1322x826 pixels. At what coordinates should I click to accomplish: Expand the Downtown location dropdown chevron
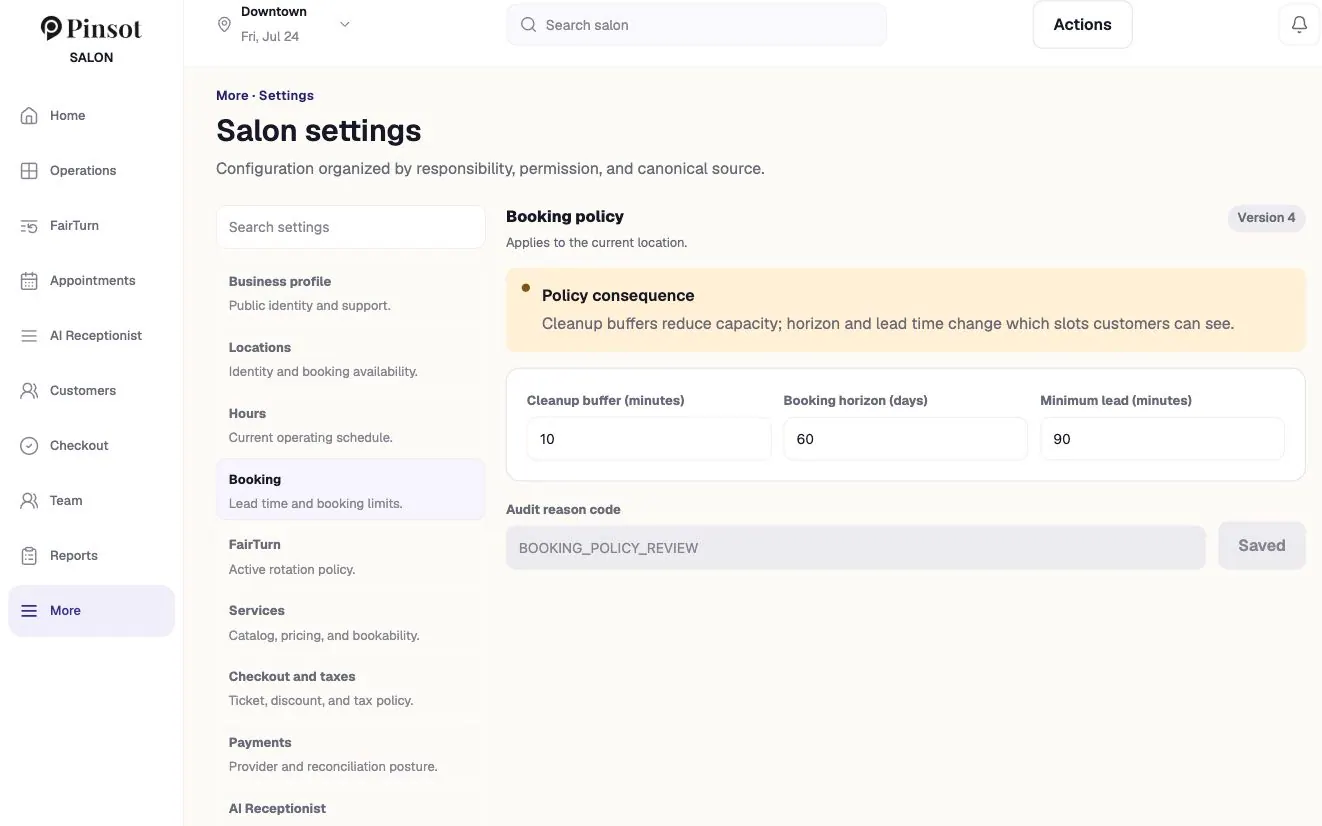pos(345,25)
